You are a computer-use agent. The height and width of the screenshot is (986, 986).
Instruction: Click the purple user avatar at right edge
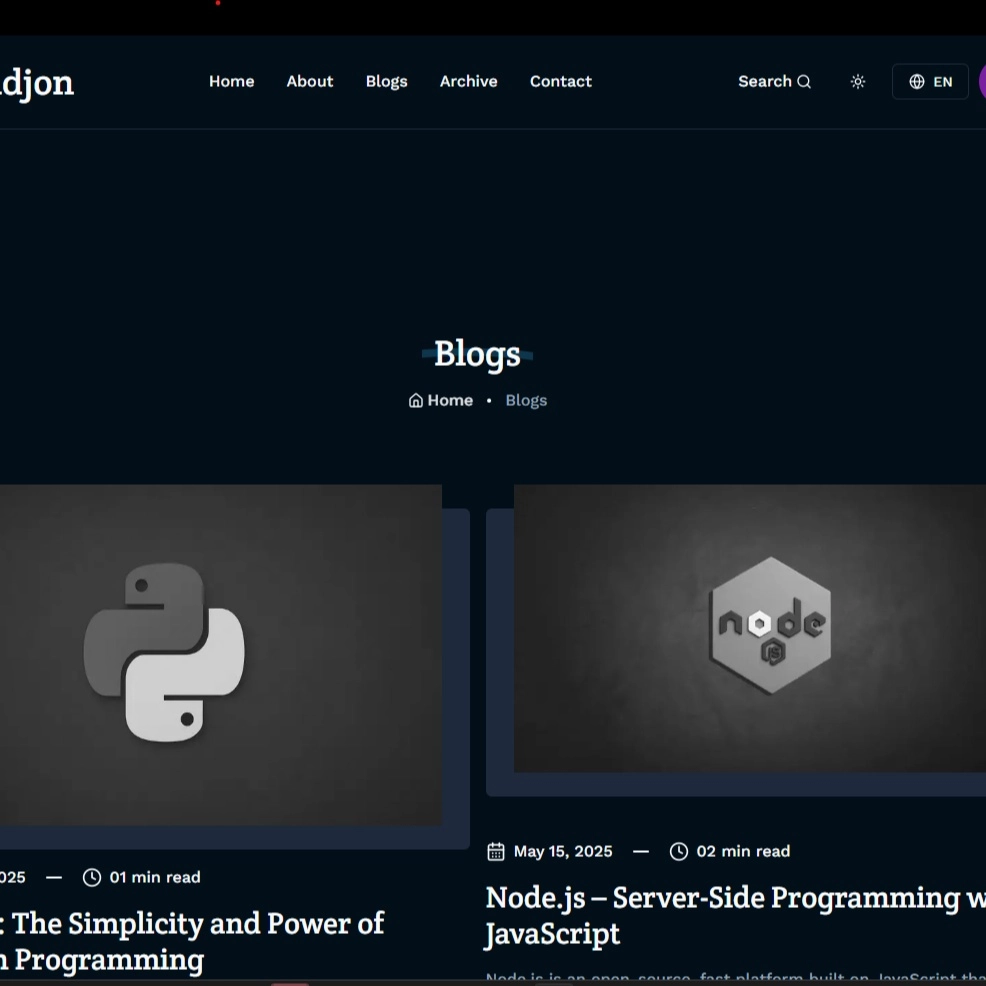[981, 82]
